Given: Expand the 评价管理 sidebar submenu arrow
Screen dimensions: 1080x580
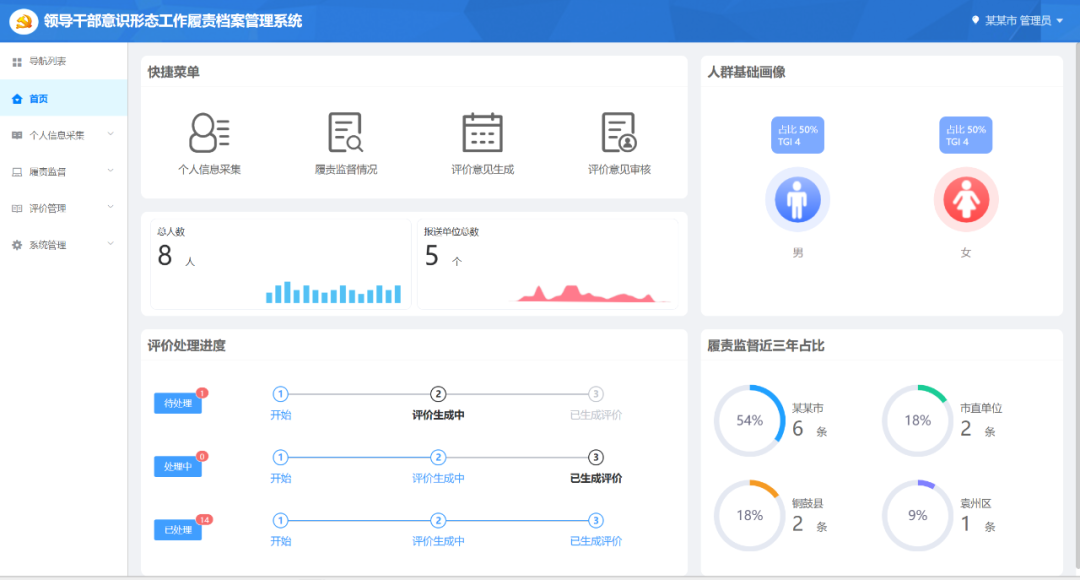Looking at the screenshot, I should click(111, 208).
